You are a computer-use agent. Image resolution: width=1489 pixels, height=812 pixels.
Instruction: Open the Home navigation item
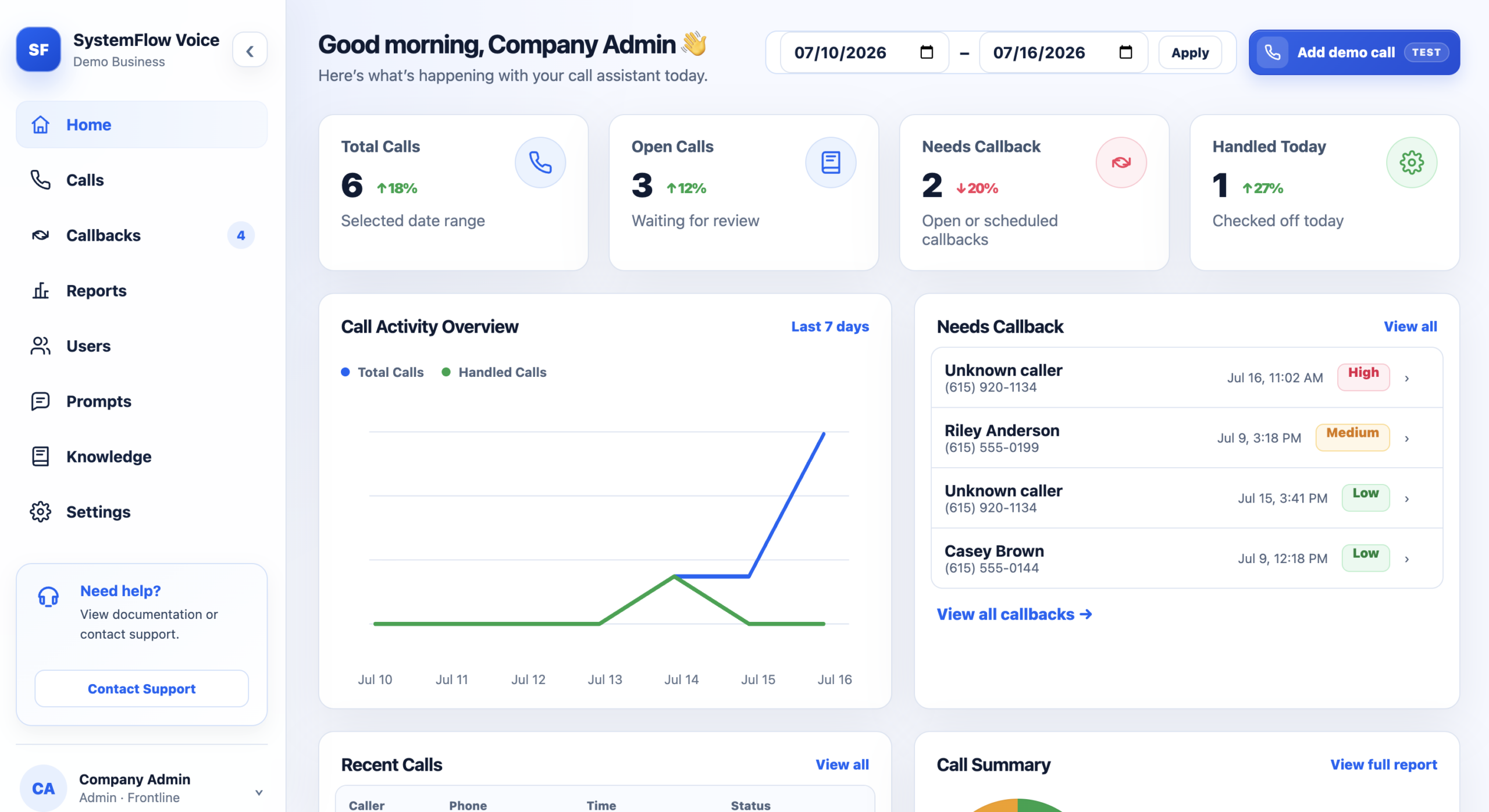(142, 124)
